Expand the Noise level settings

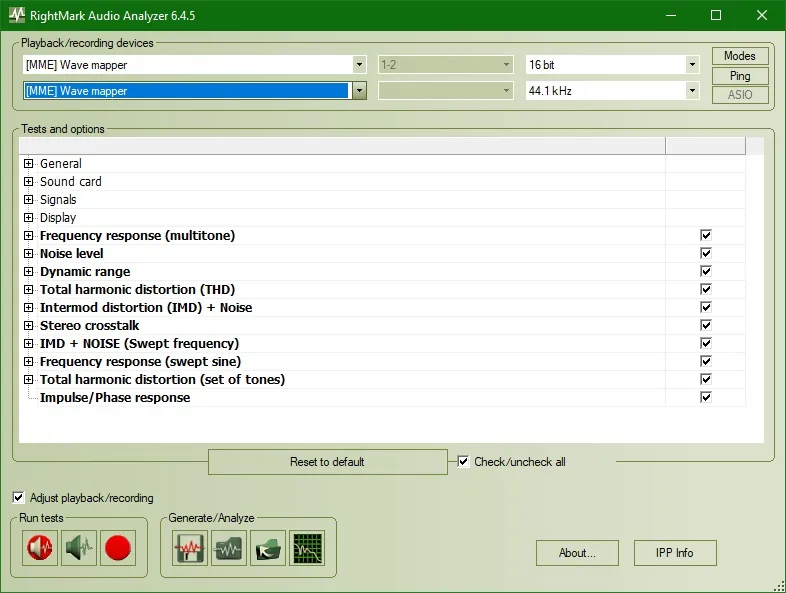(x=29, y=254)
